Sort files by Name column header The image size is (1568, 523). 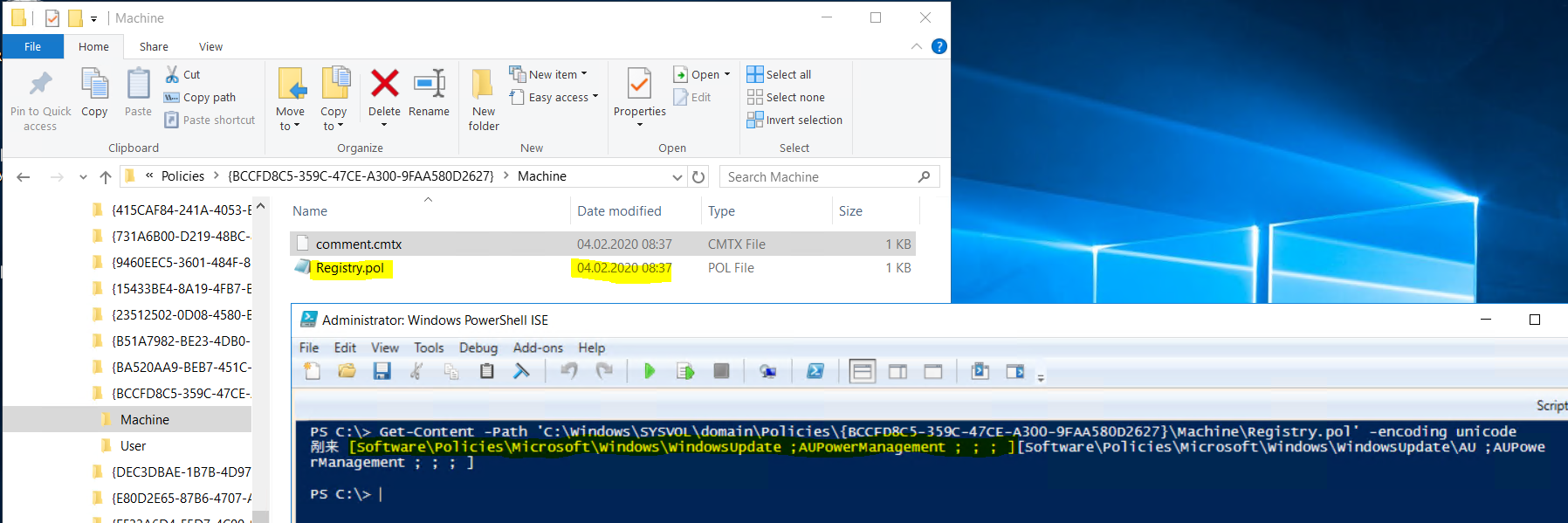point(310,211)
